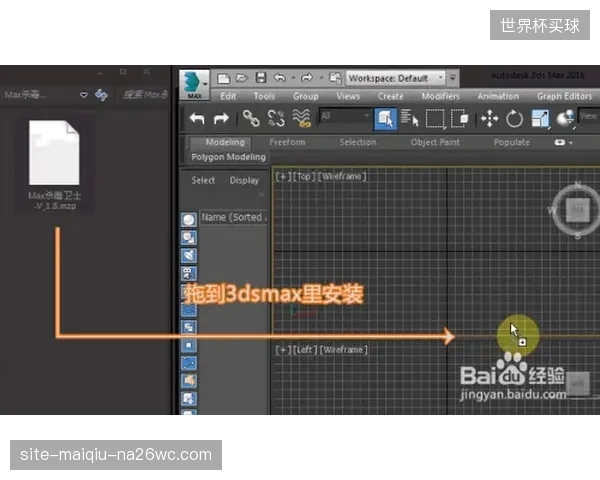The image size is (600, 480).
Task: Open the Undo history dropdown arrow
Action: coord(293,78)
